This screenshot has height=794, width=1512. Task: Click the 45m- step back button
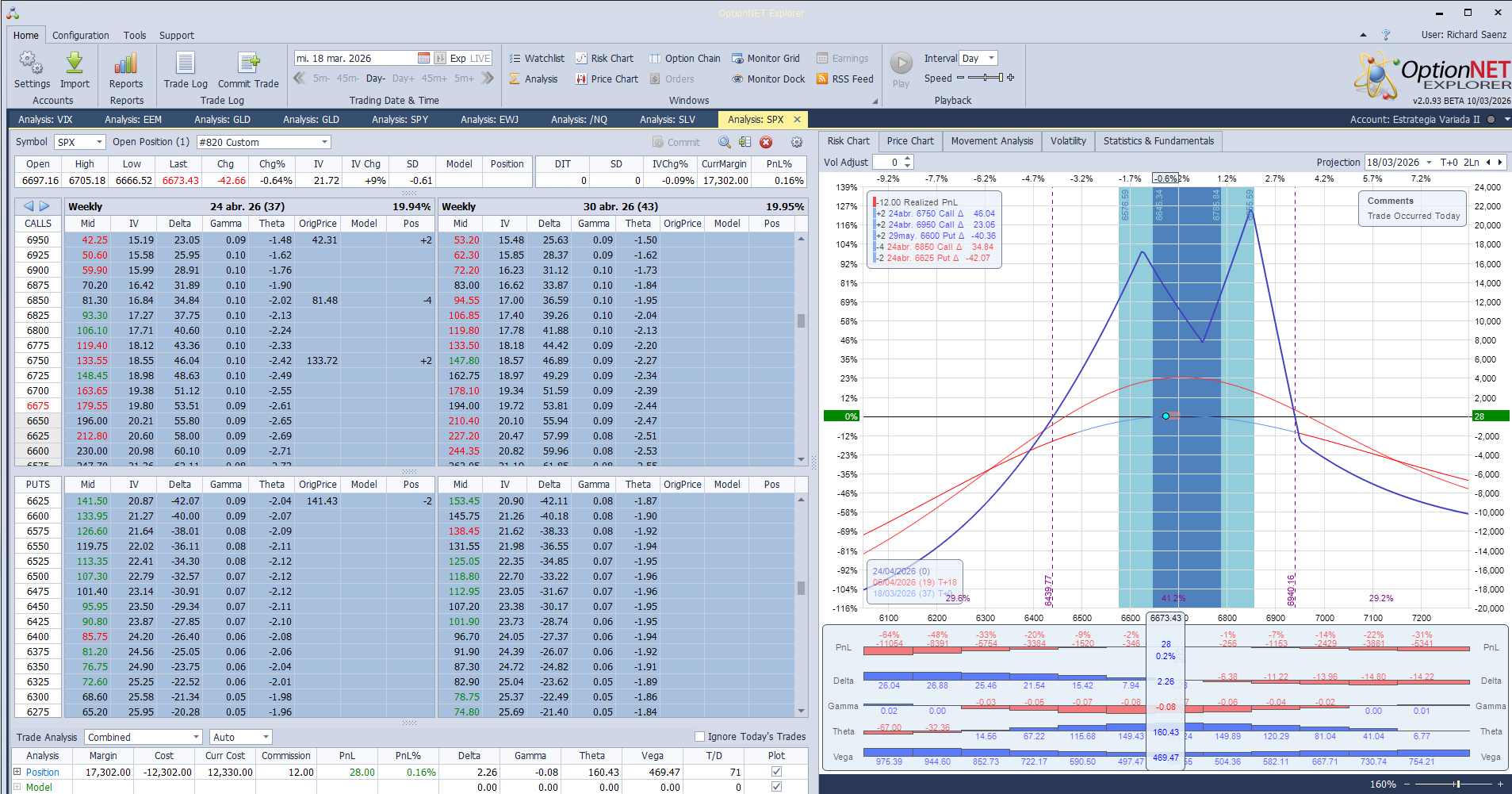347,79
